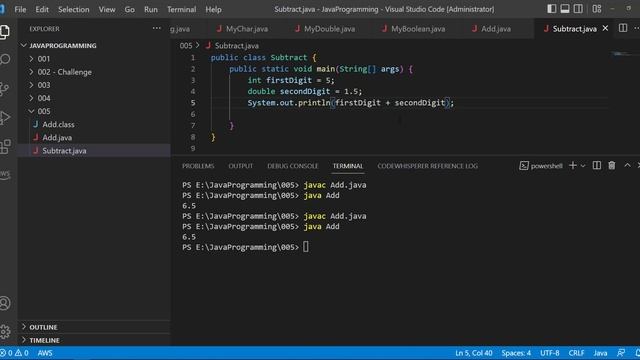Switch to Debug Console tab

coord(292,166)
